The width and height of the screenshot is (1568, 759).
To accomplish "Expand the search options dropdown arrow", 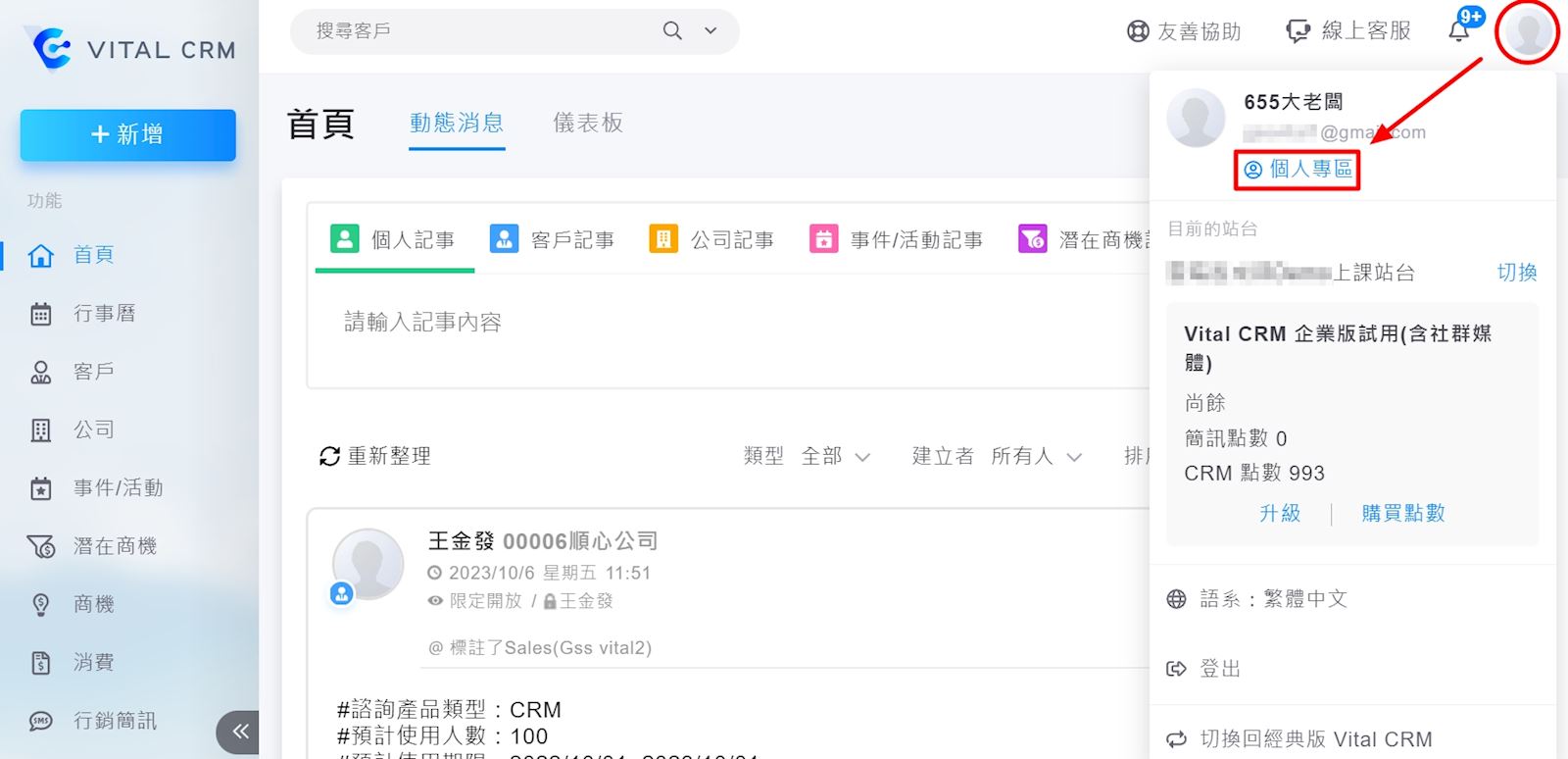I will (710, 31).
